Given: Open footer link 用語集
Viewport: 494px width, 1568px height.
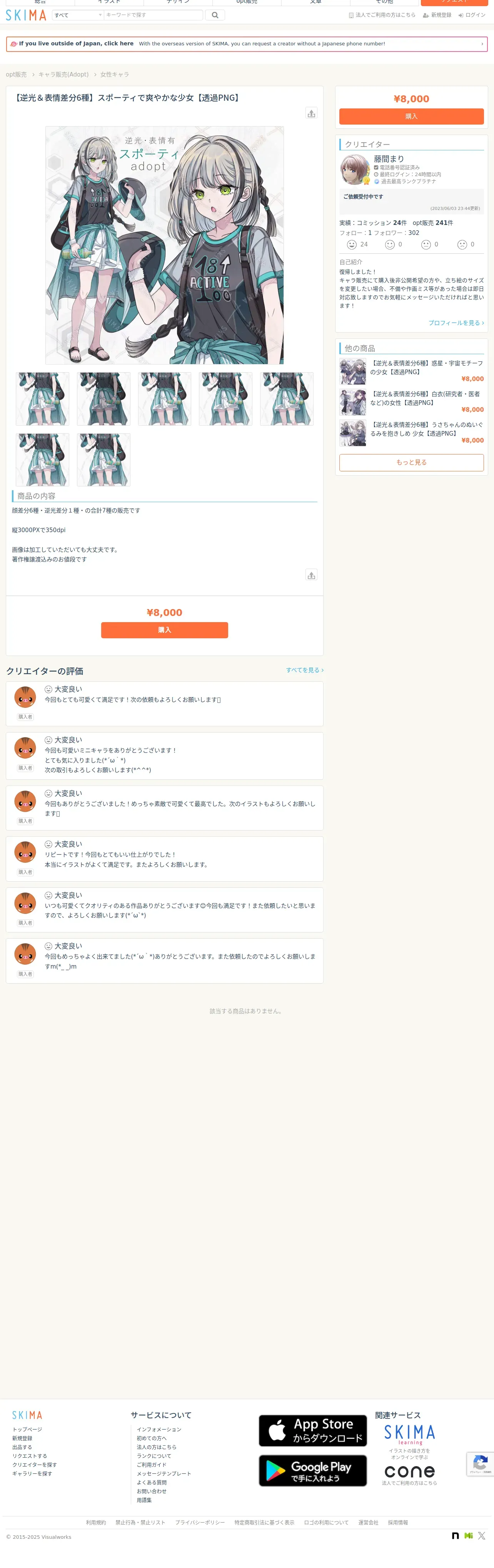Looking at the screenshot, I should coord(144,1500).
